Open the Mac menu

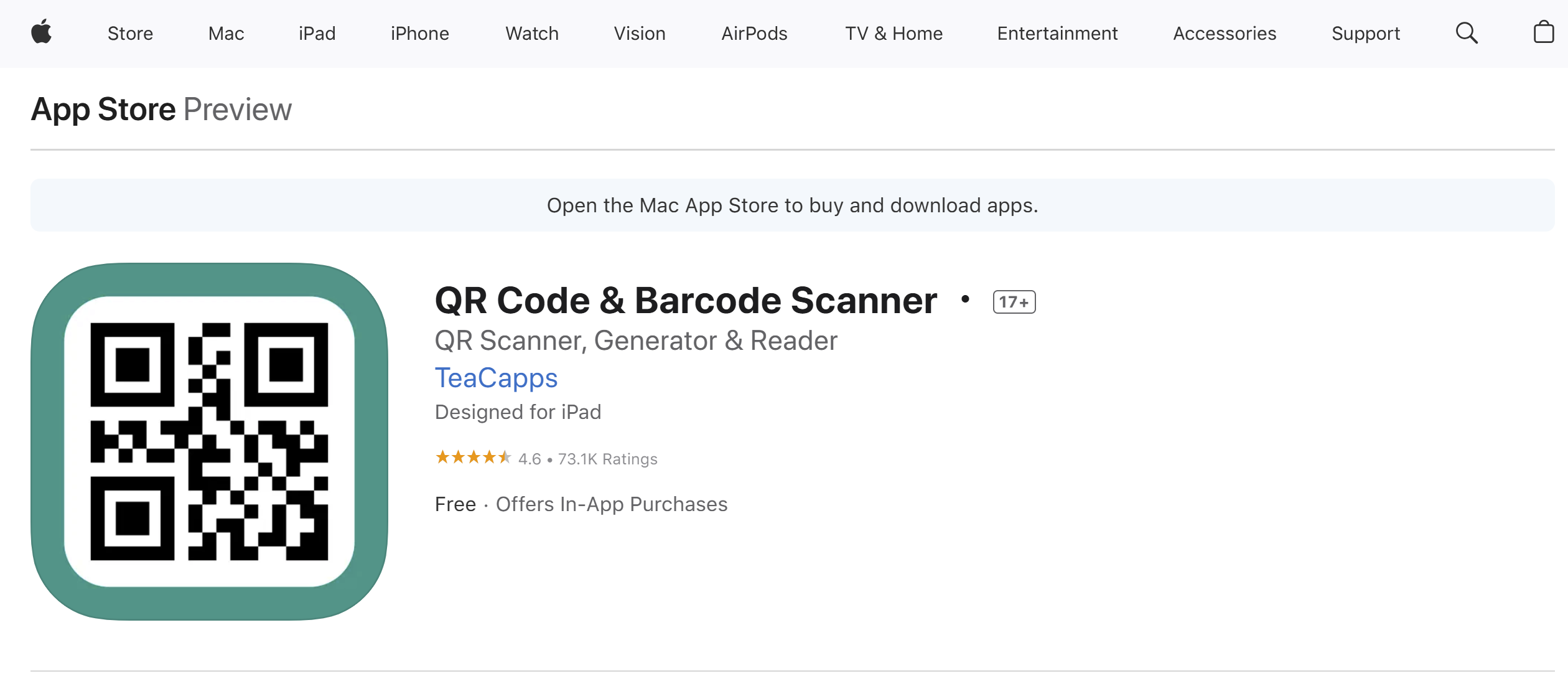(226, 33)
